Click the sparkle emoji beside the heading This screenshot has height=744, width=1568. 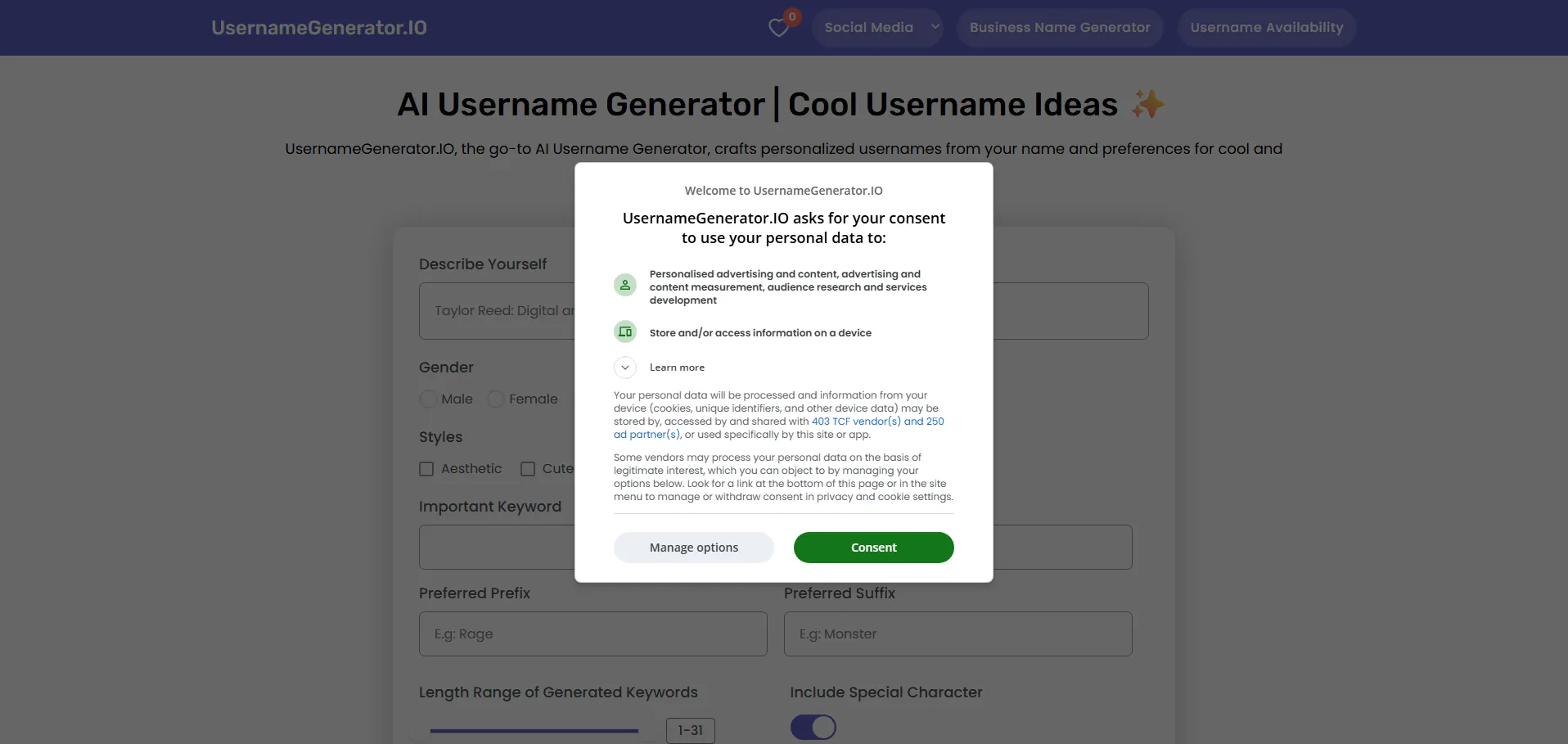tap(1147, 104)
